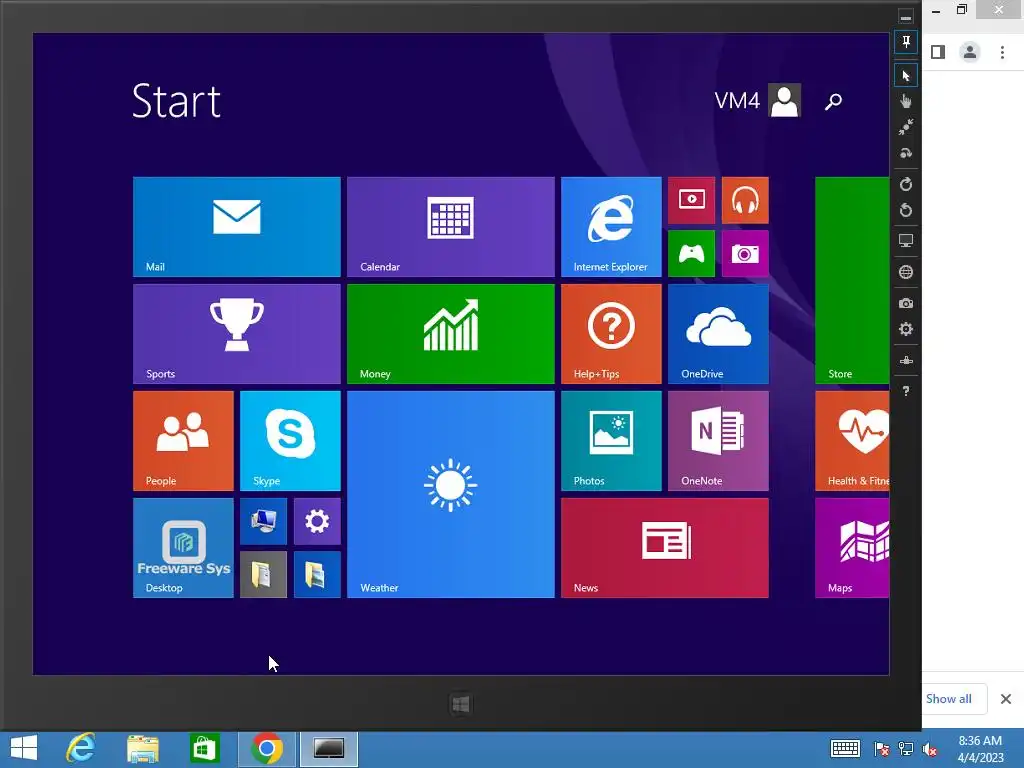Open the blue File Explorer tile
1024x768 pixels.
(x=317, y=575)
